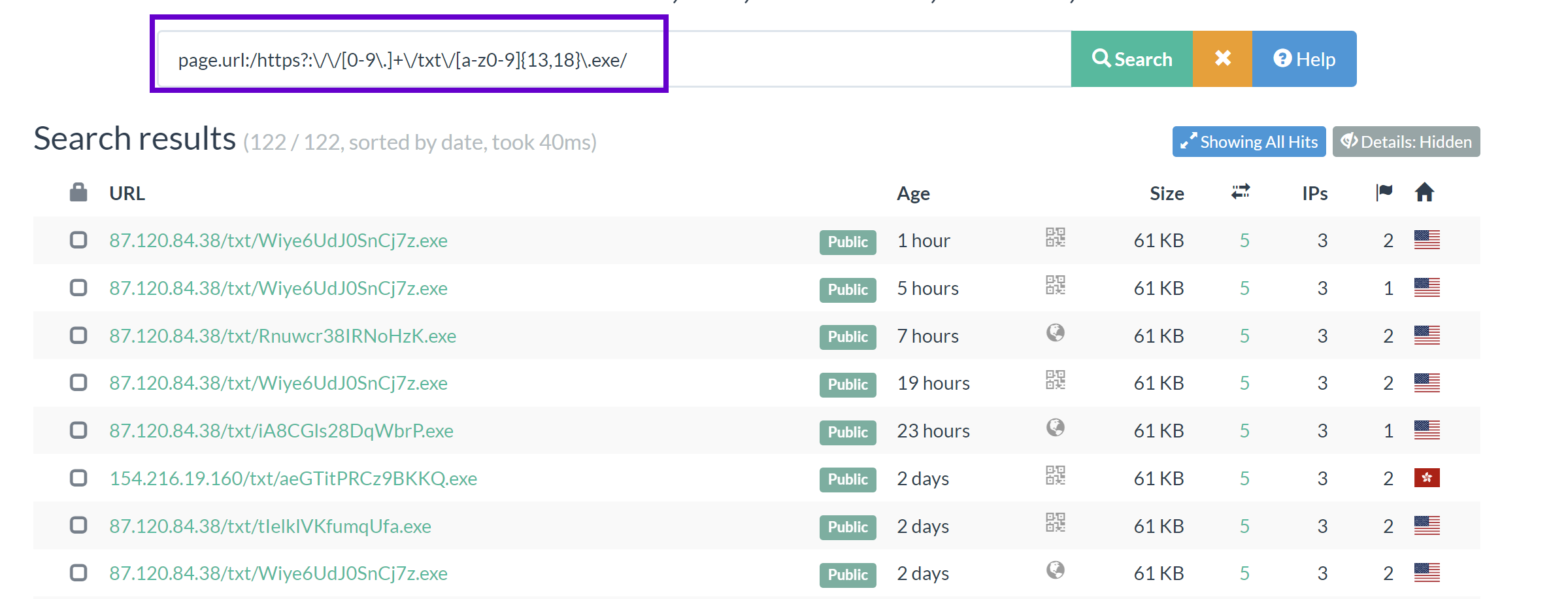Click the US flag in the 1 hour row
1568x599 pixels.
click(1427, 240)
